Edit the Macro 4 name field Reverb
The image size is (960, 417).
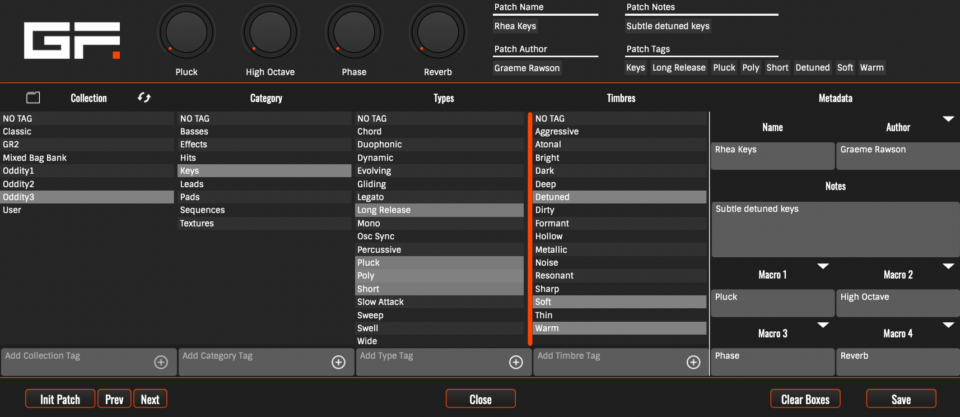898,362
